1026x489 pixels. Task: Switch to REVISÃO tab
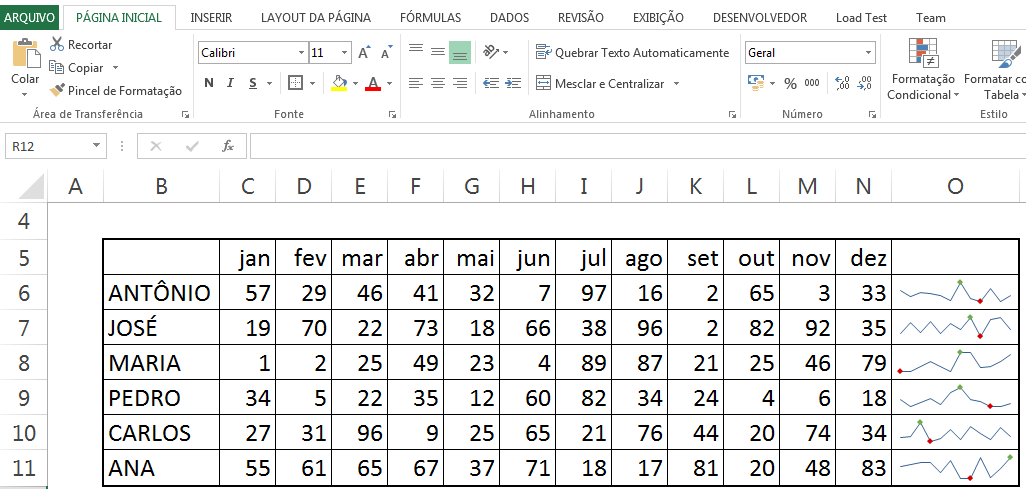pyautogui.click(x=581, y=18)
